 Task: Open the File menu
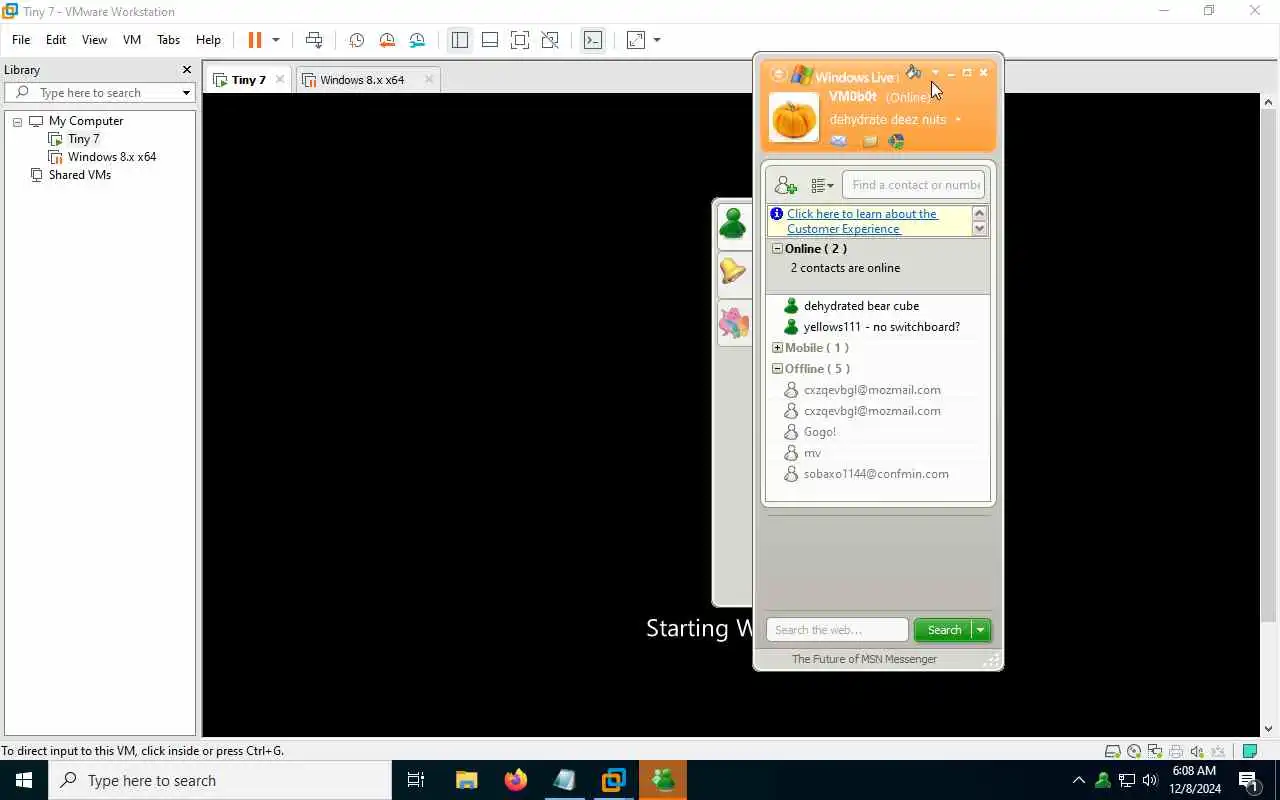21,40
